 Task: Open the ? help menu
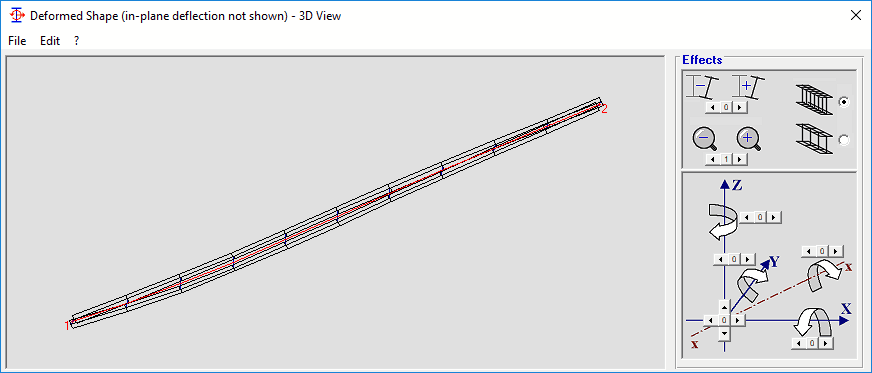tap(77, 41)
